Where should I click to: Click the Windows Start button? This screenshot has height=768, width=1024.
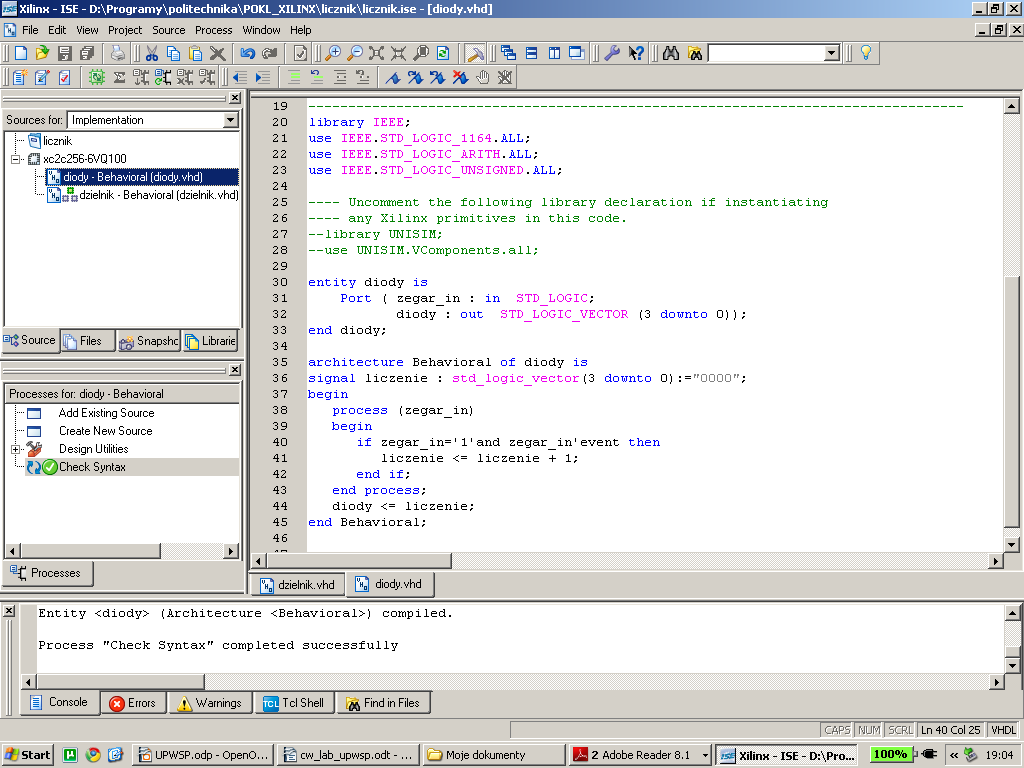(27, 755)
